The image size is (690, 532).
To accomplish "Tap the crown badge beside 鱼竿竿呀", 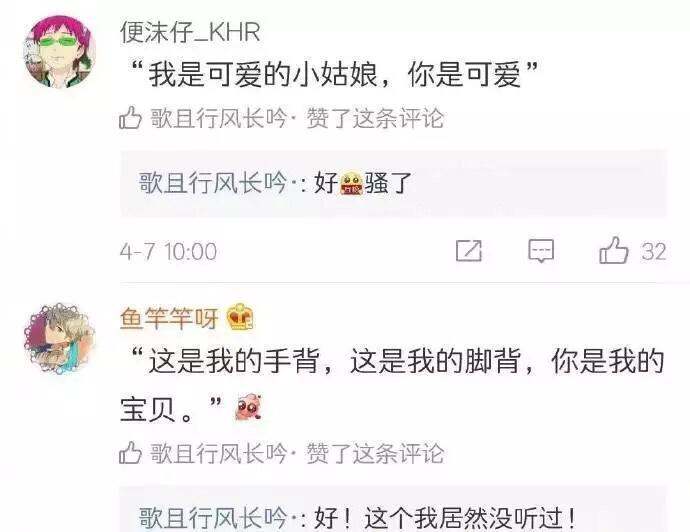I will 240,318.
